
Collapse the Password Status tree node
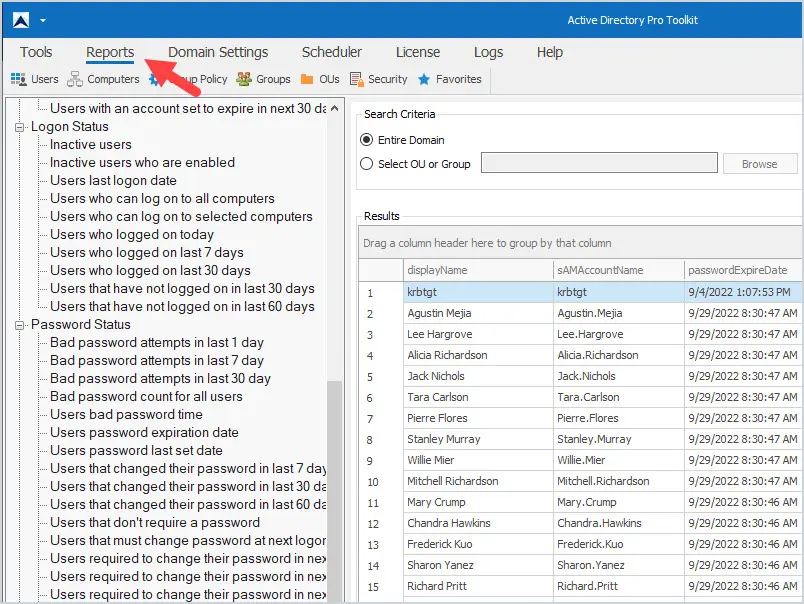19,325
